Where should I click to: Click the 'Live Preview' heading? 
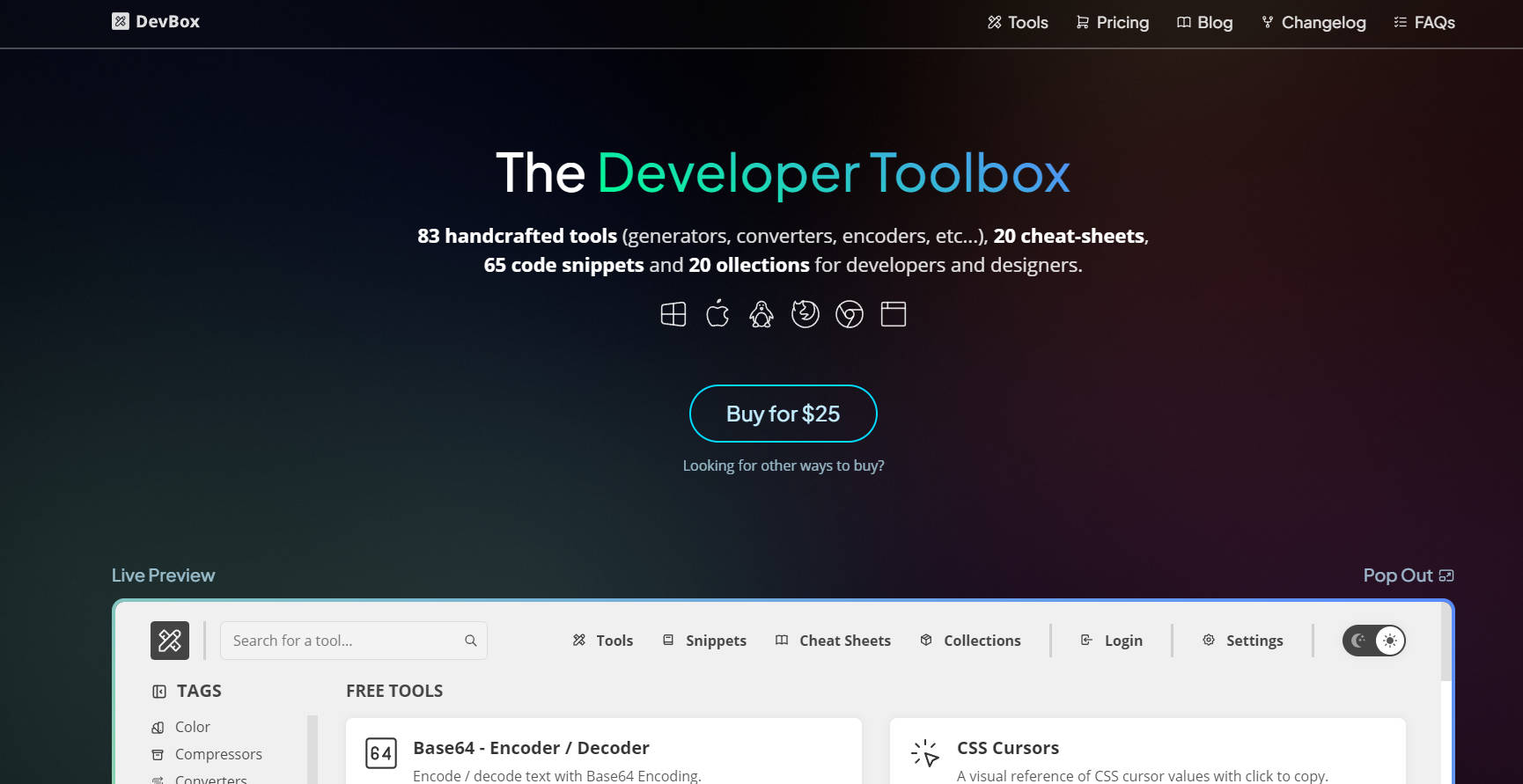tap(163, 575)
